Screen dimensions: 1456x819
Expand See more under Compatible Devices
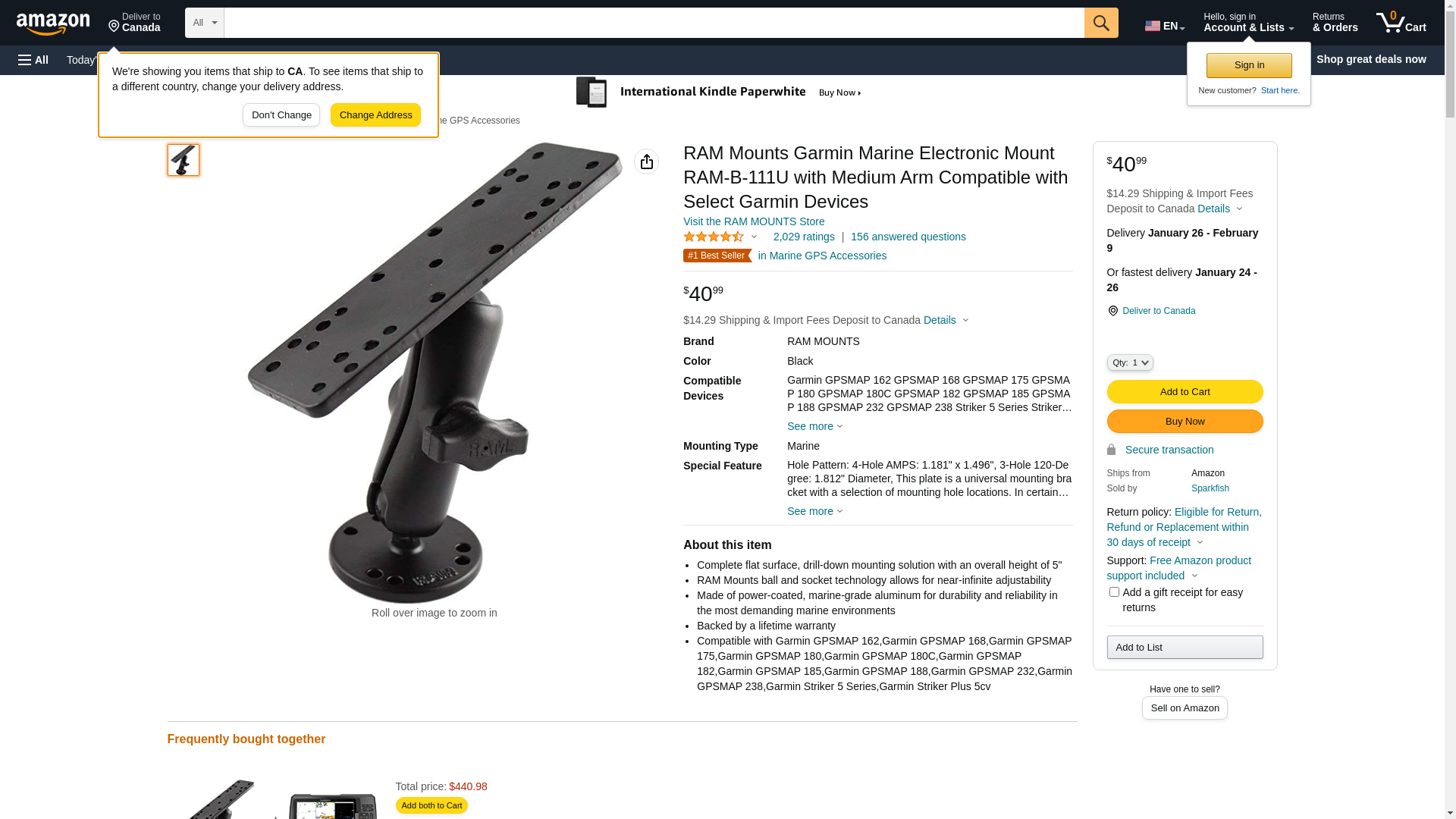coord(814,426)
